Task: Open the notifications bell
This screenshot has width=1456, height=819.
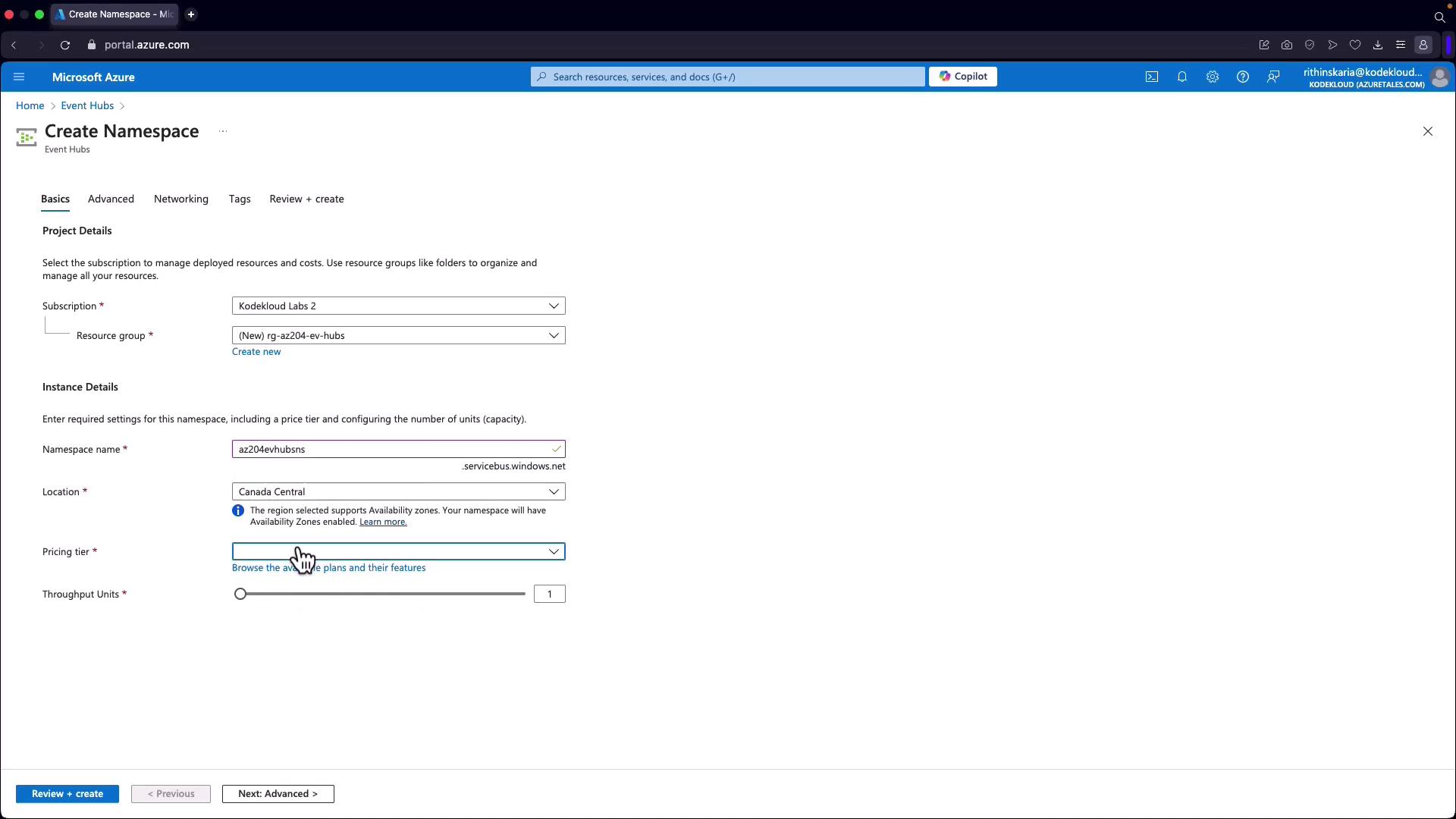Action: click(x=1182, y=77)
